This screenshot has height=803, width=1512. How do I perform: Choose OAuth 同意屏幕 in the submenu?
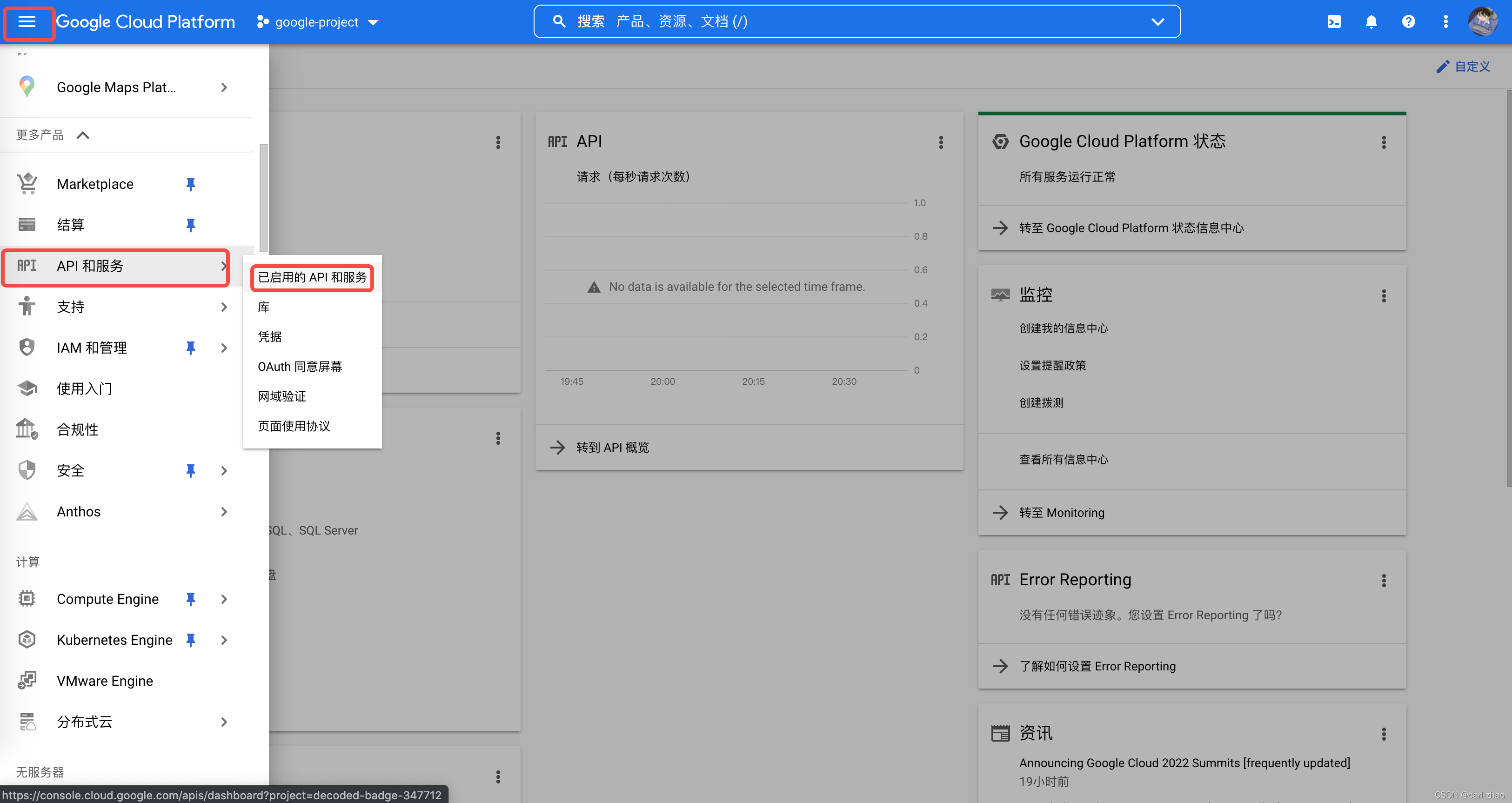click(299, 366)
